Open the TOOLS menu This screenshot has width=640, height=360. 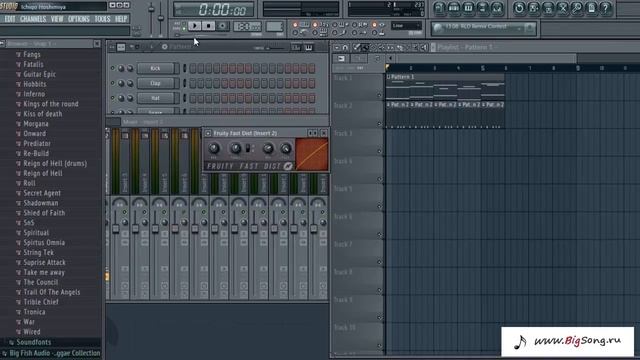tap(102, 19)
